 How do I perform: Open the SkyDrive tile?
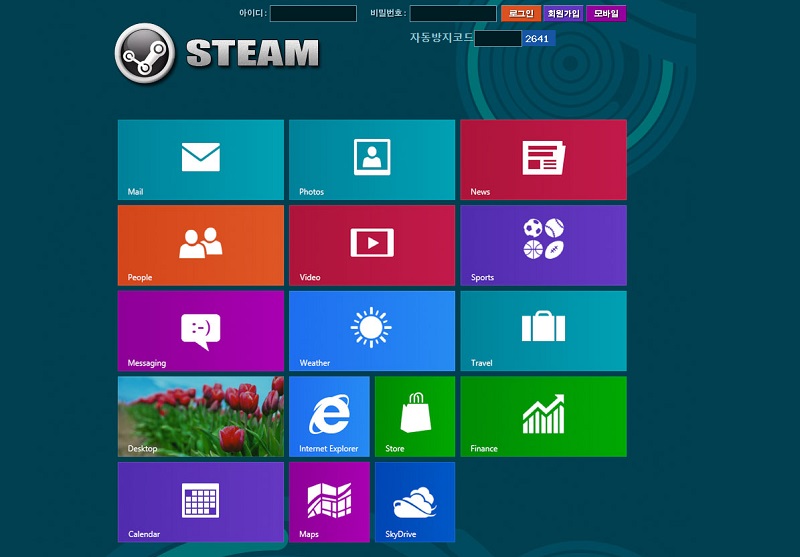[x=415, y=502]
